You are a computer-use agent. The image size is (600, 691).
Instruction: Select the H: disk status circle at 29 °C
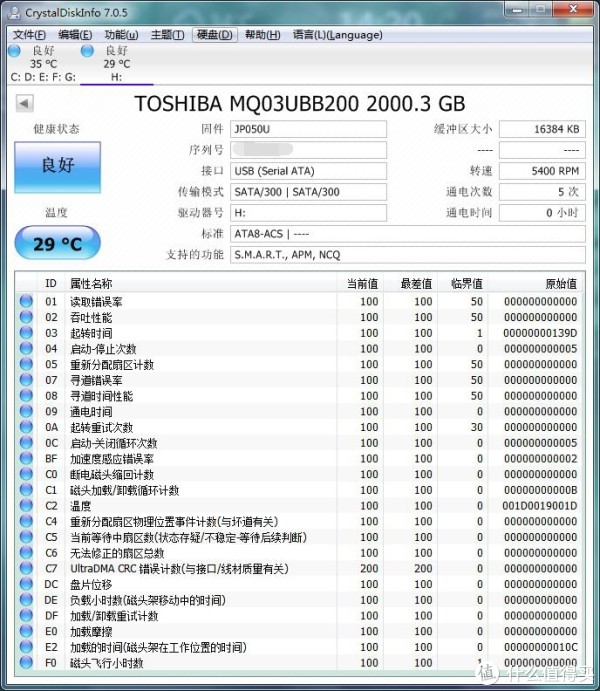87,51
